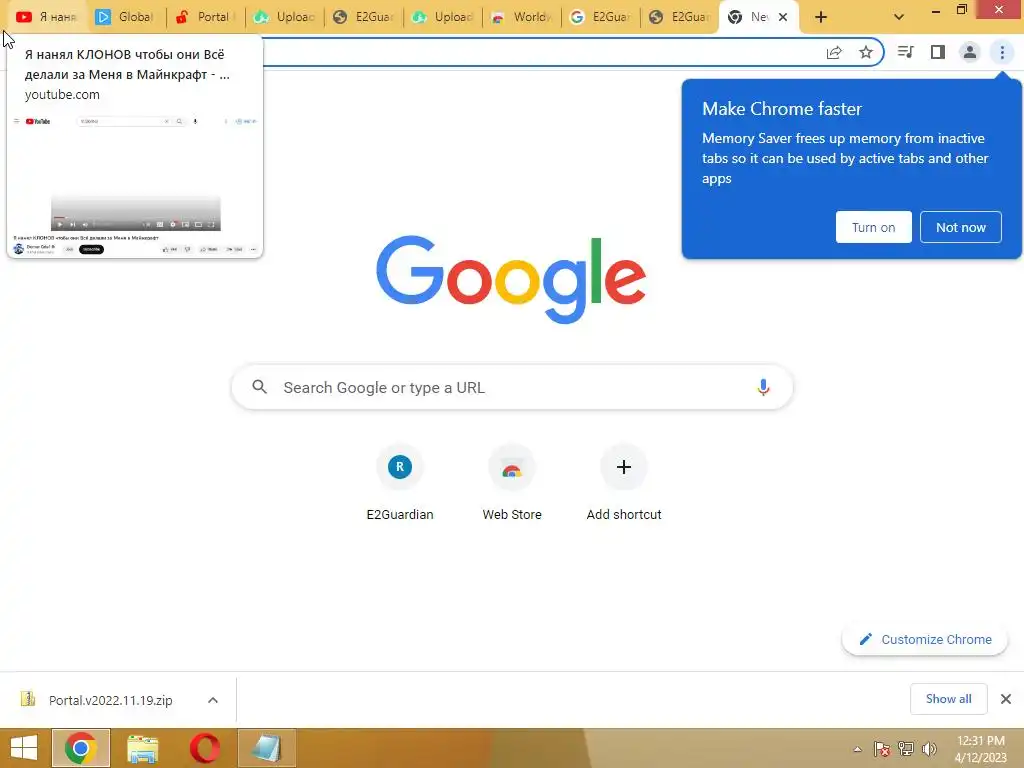
Task: Open the Web Store shortcut
Action: coord(512,483)
